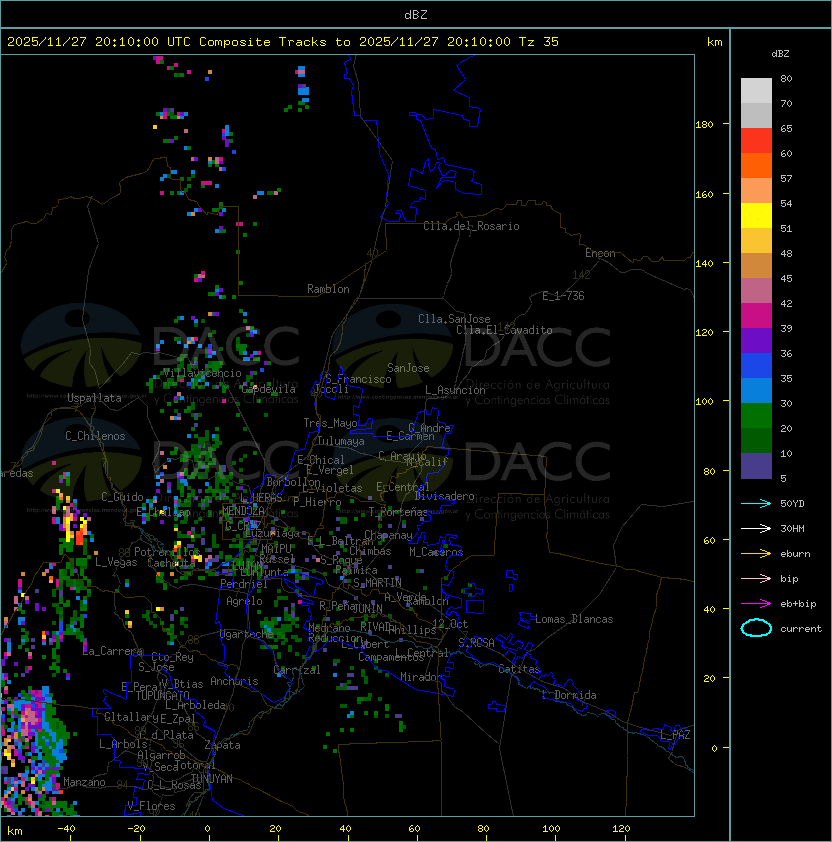
Task: Click the 'Anchoris' place label
Action: click(234, 681)
